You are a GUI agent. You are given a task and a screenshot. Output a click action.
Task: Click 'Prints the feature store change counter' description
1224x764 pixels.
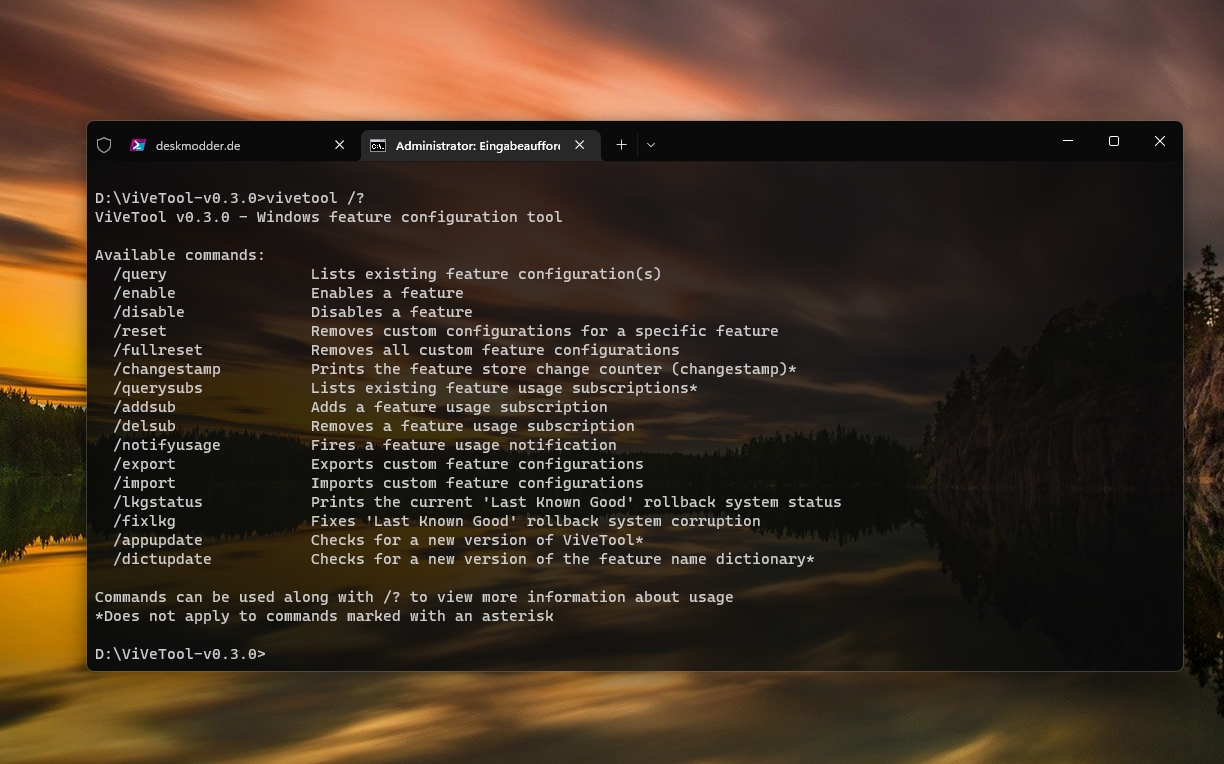pyautogui.click(x=554, y=369)
